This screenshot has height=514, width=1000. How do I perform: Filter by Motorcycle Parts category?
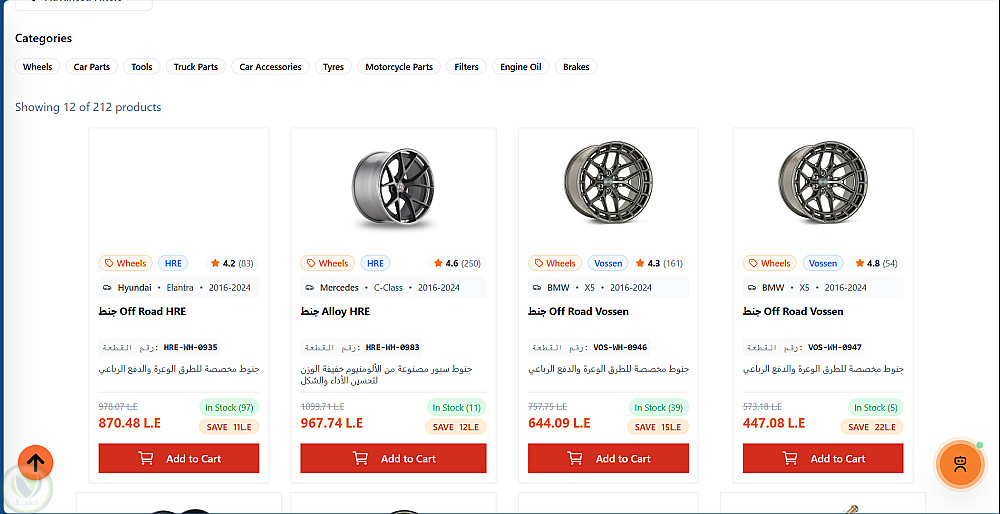point(399,67)
